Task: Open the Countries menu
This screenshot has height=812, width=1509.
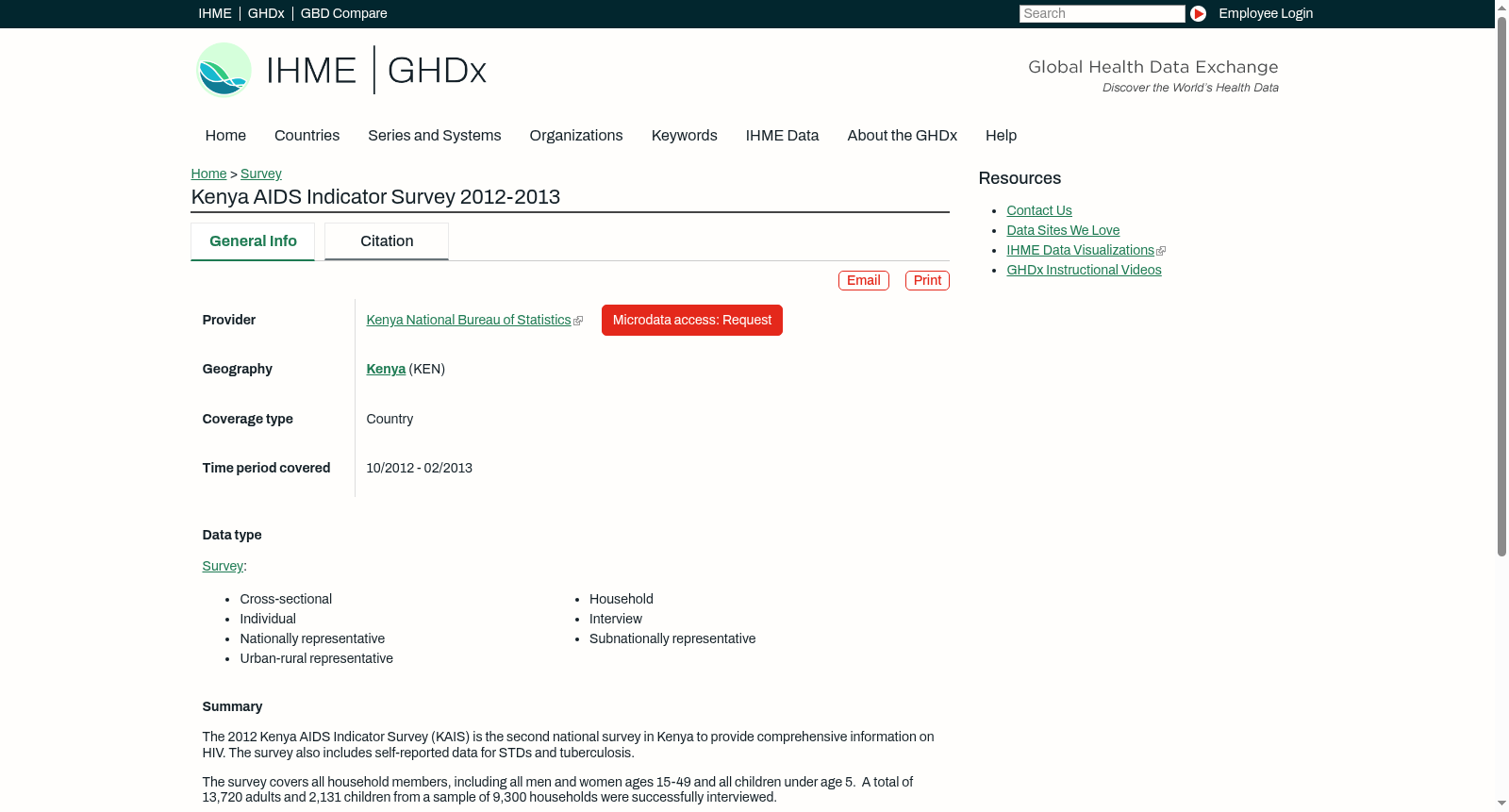Action: (x=307, y=136)
